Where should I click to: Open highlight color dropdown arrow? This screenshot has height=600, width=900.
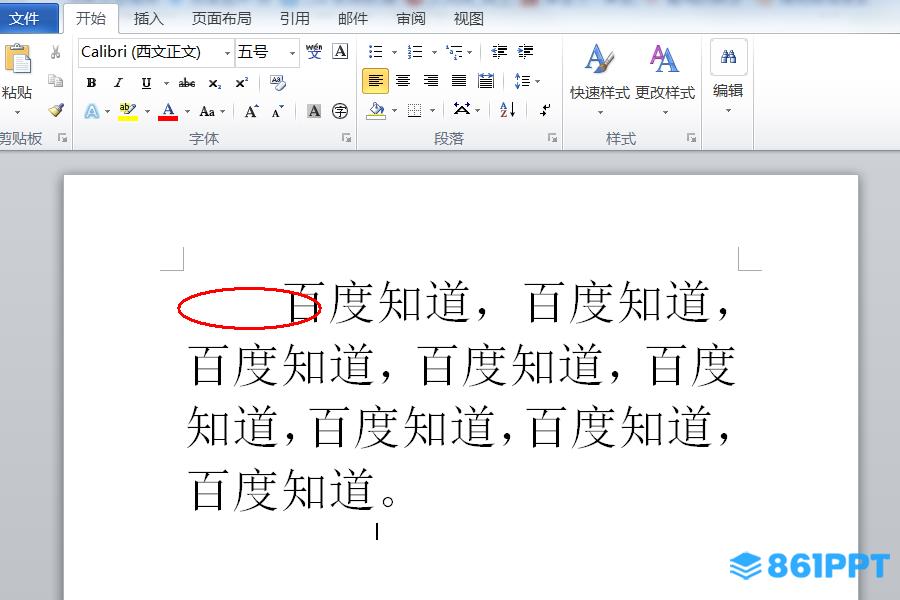[148, 111]
